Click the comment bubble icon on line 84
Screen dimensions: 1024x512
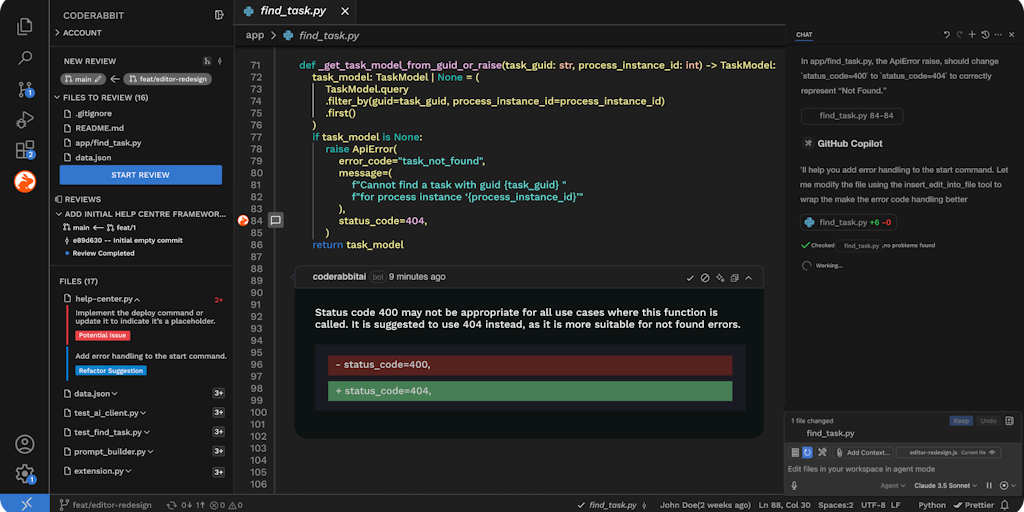point(276,220)
